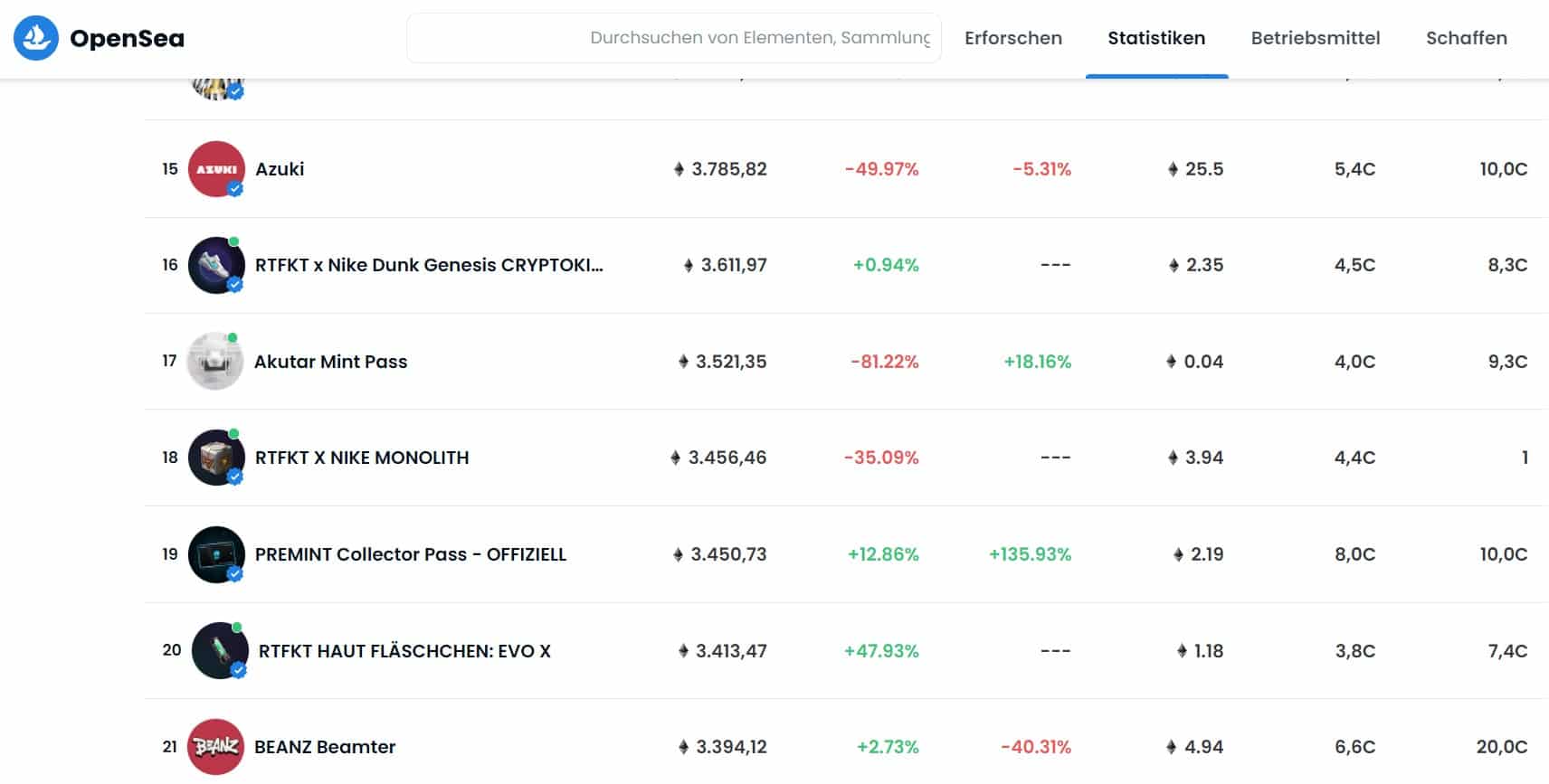The width and height of the screenshot is (1549, 784).
Task: Click the verified badge on Azuki avatar
Action: (235, 189)
